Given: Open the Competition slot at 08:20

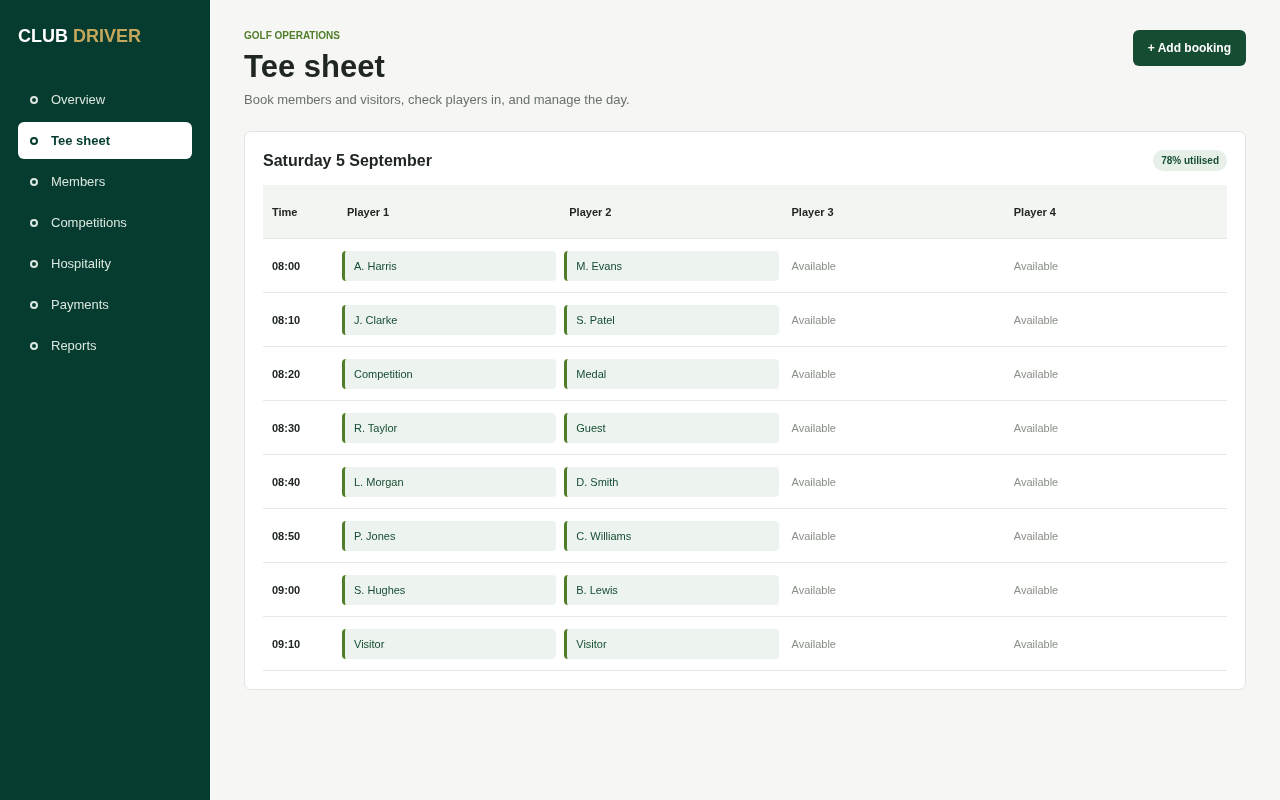Looking at the screenshot, I should pyautogui.click(x=449, y=374).
